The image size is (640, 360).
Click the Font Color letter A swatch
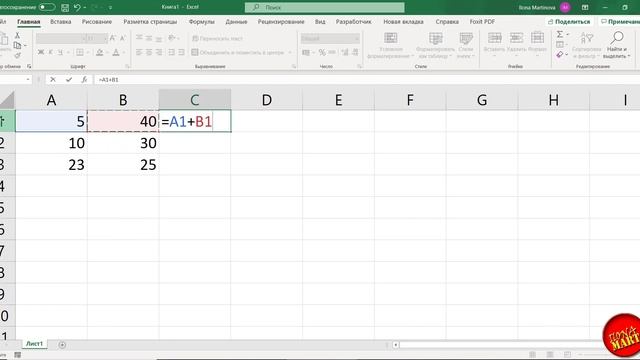click(116, 52)
